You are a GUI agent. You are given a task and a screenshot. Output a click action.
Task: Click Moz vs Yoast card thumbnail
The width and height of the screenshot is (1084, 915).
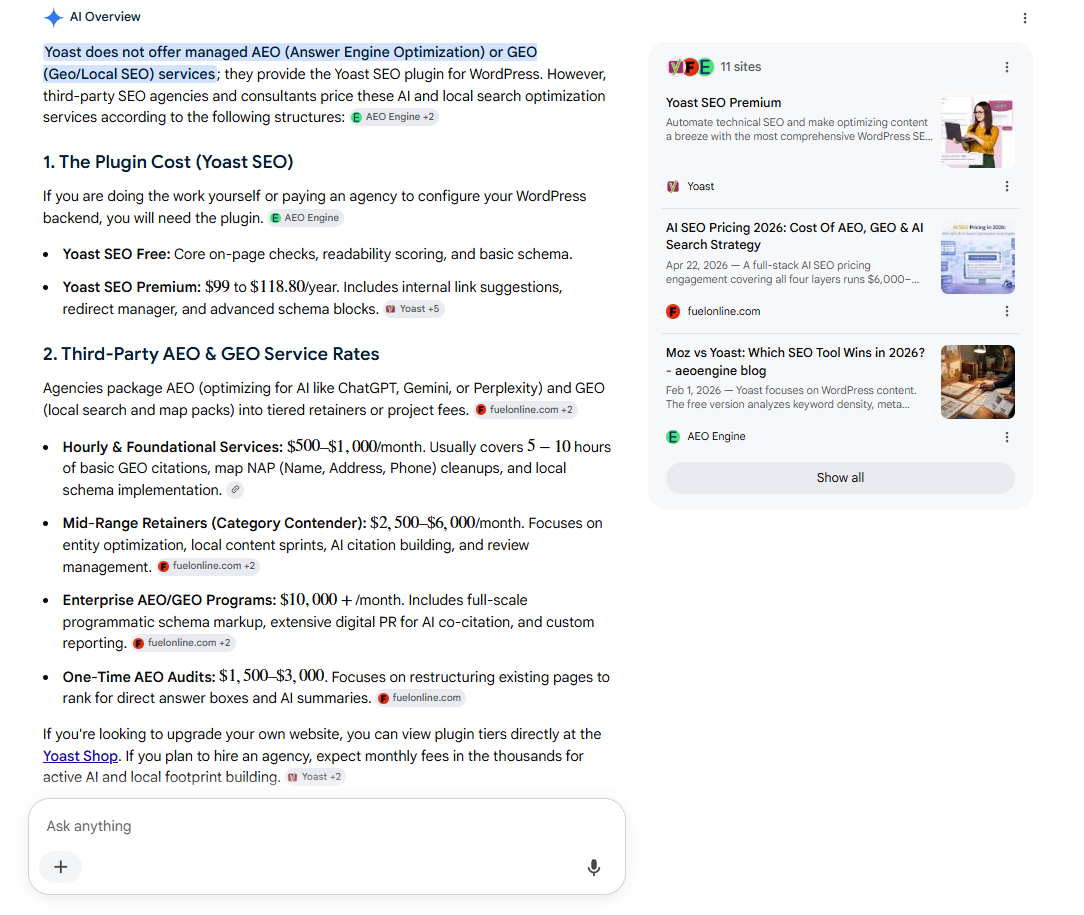tap(978, 382)
